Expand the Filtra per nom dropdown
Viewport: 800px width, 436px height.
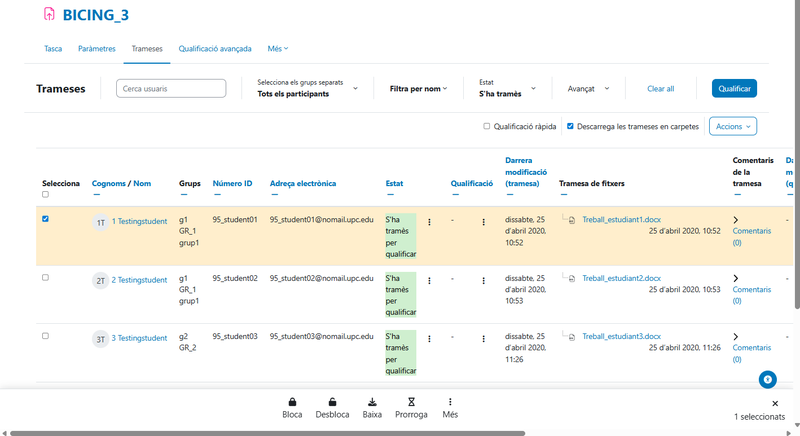coord(418,89)
